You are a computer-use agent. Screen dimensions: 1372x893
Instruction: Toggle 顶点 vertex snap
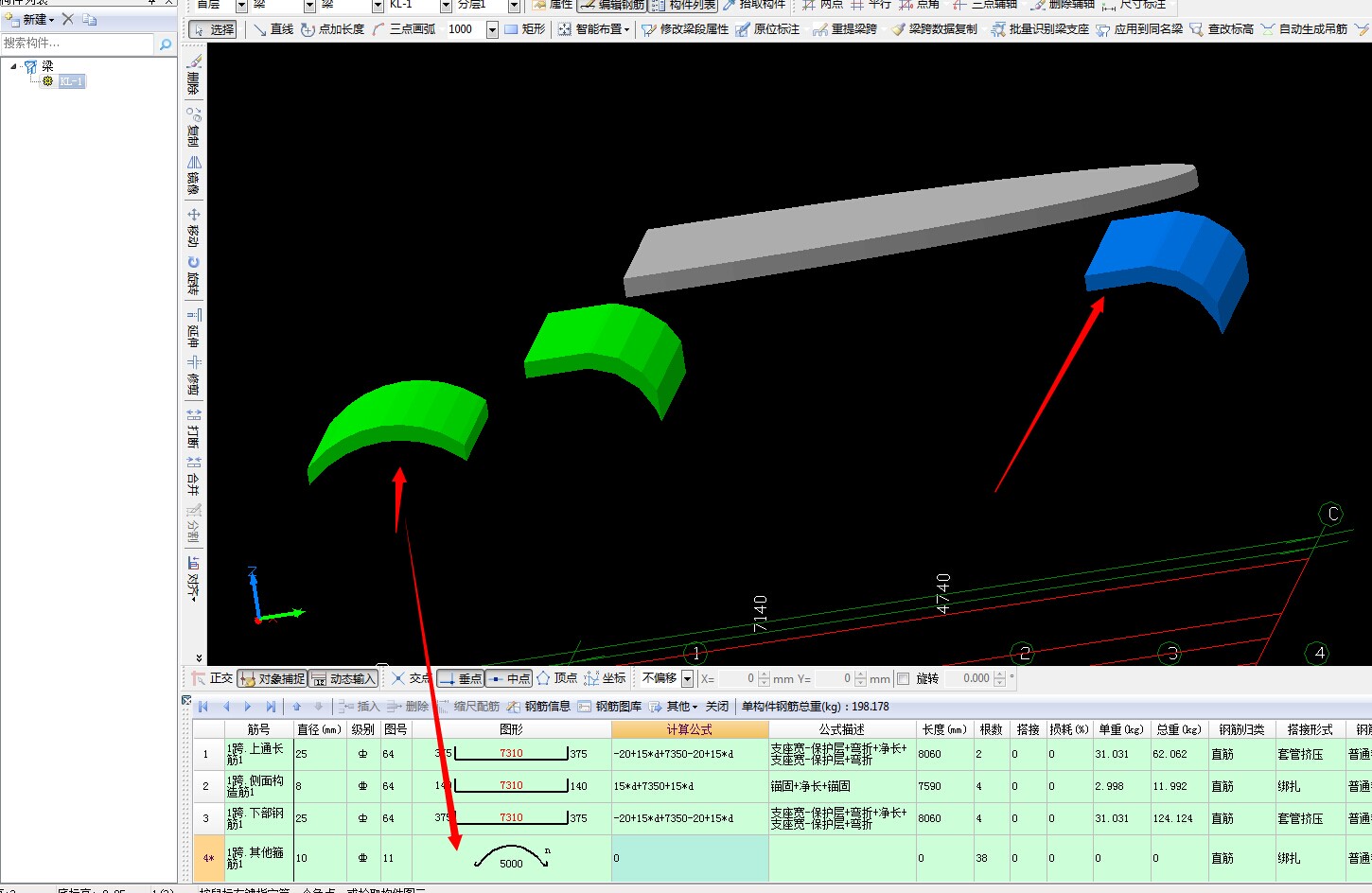click(x=557, y=678)
